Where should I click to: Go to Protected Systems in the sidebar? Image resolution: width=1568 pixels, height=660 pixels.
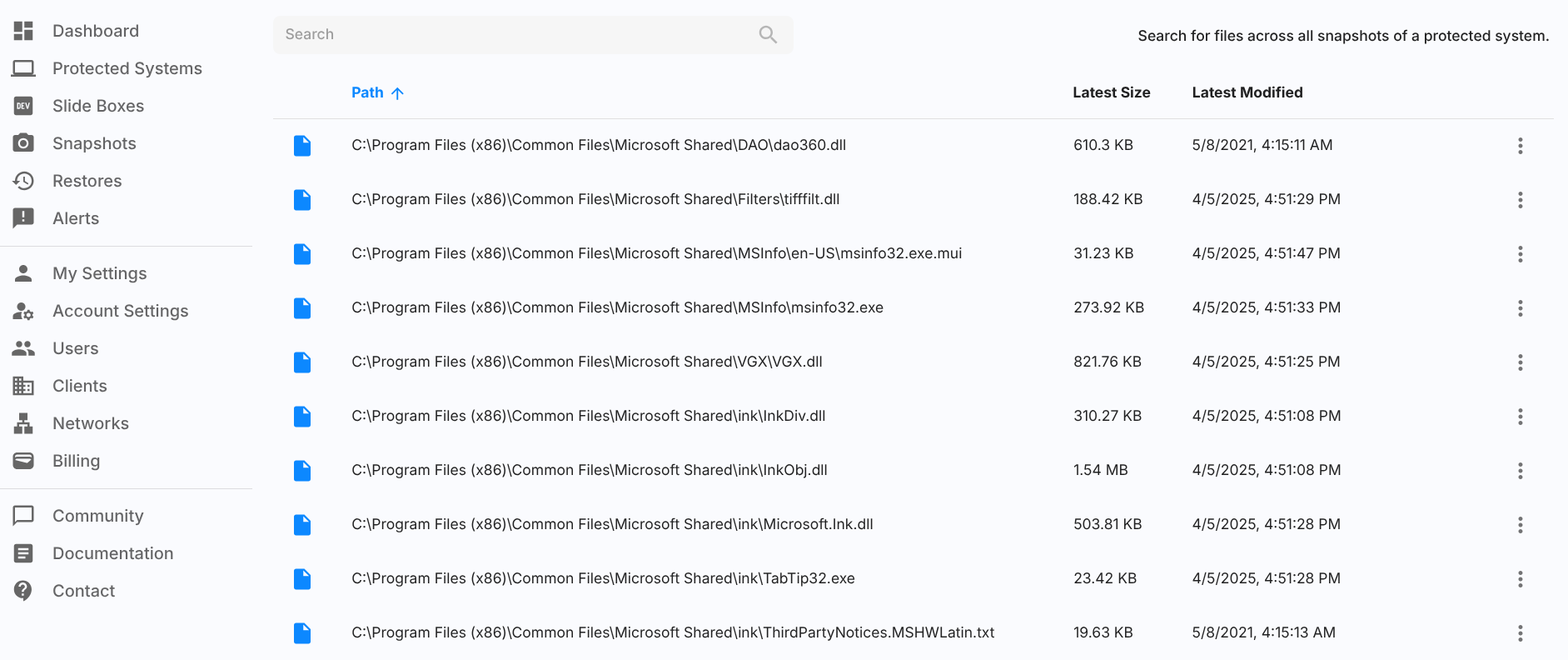[x=127, y=68]
